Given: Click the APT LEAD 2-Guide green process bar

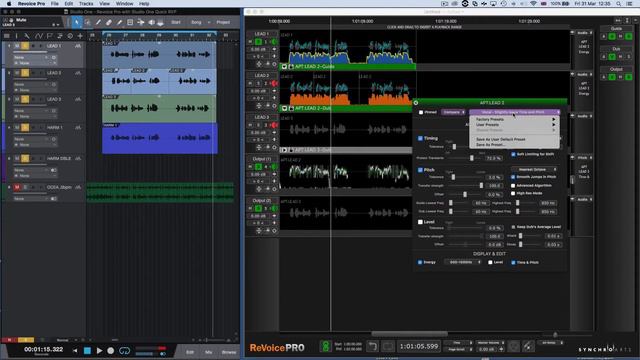Looking at the screenshot, I should coord(348,66).
